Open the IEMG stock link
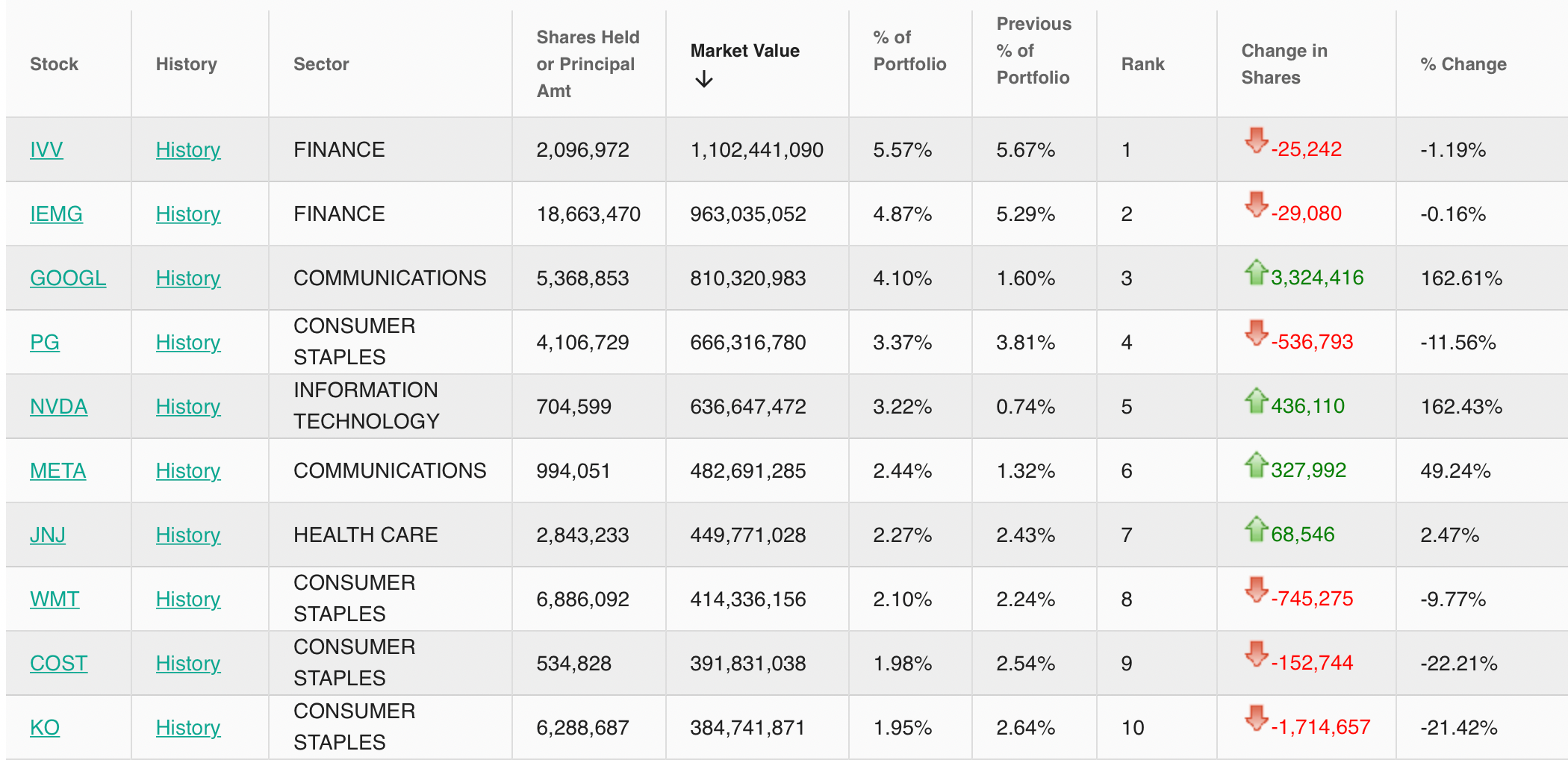Image resolution: width=1568 pixels, height=760 pixels. click(x=56, y=214)
